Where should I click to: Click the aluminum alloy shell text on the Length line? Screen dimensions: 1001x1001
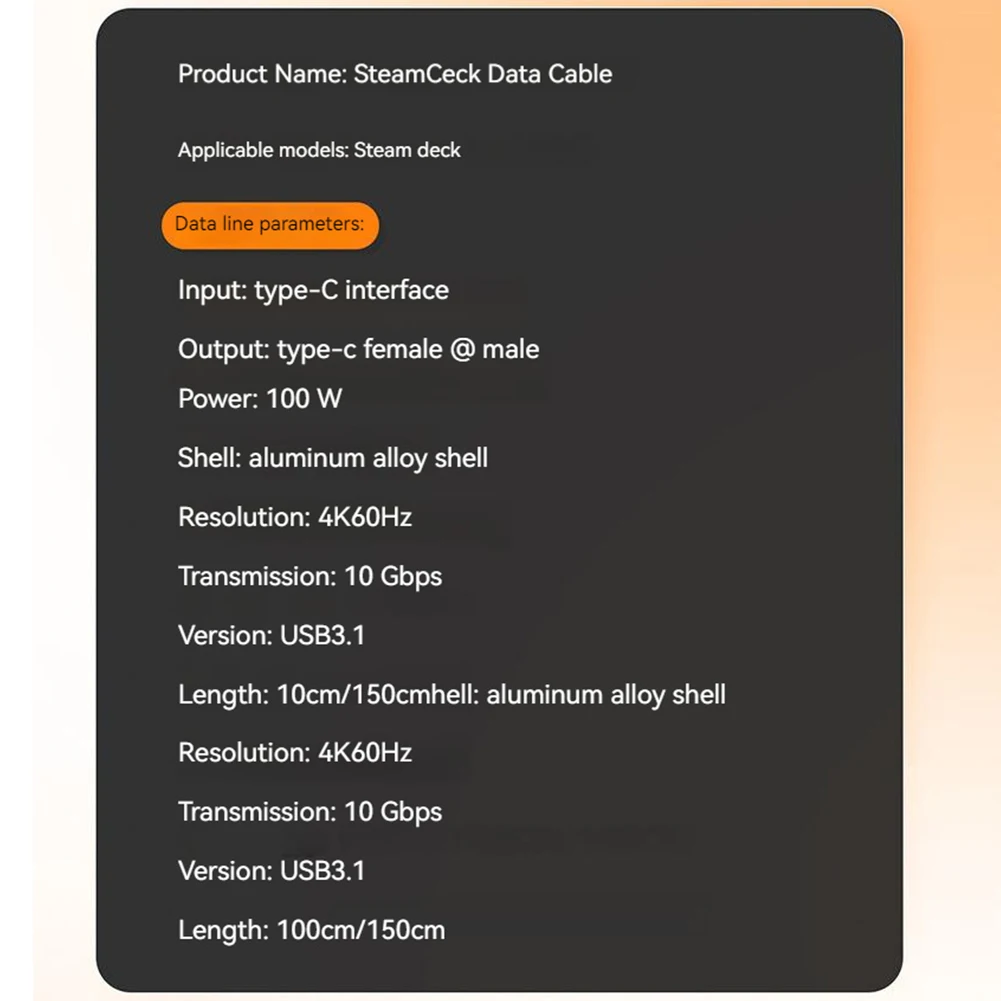coord(606,694)
